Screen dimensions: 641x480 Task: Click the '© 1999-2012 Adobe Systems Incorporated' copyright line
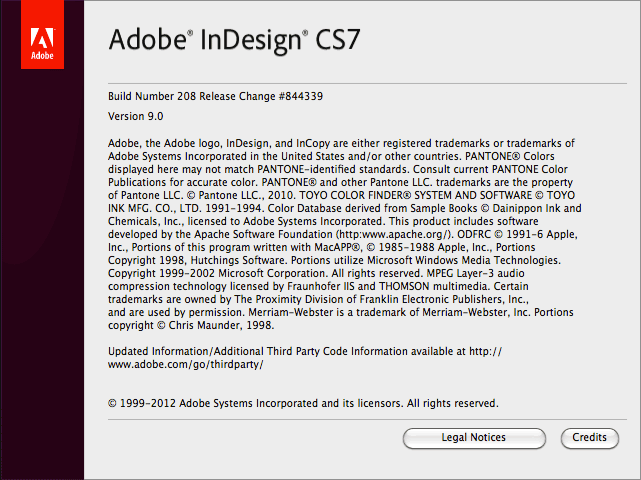click(x=303, y=404)
